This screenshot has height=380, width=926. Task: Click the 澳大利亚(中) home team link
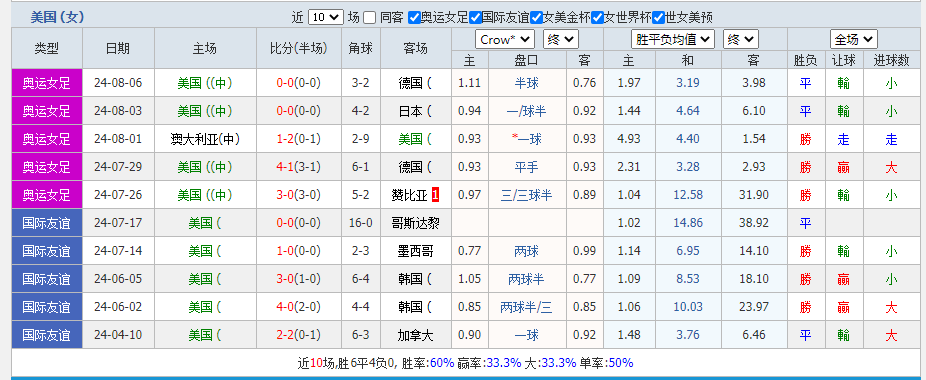tap(205, 139)
